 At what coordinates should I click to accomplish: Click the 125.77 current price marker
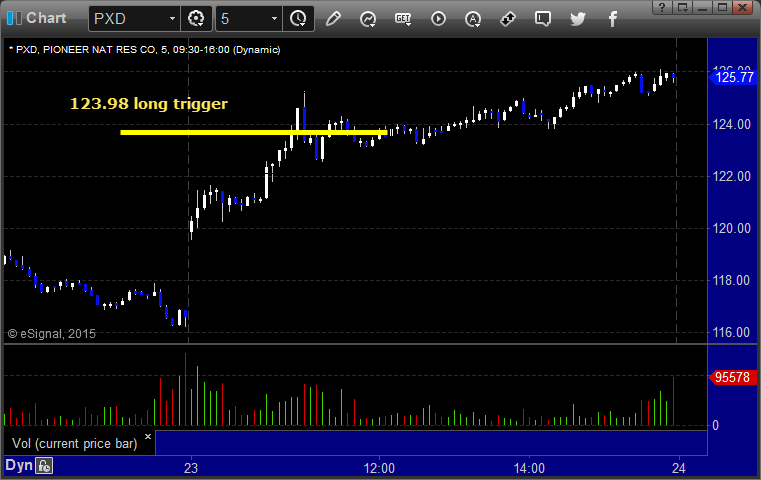coord(733,77)
